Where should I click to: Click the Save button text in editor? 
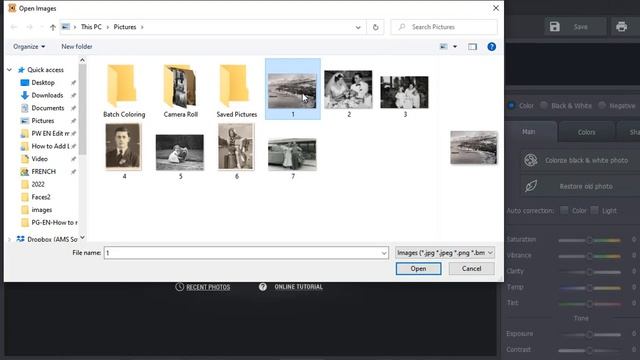(580, 27)
